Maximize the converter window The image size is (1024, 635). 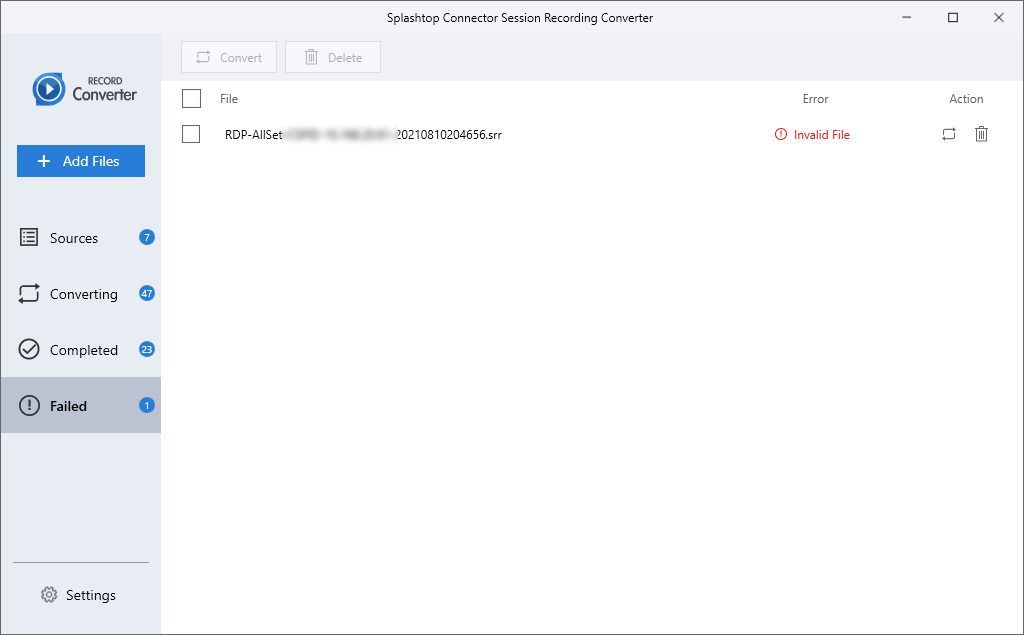tap(953, 18)
